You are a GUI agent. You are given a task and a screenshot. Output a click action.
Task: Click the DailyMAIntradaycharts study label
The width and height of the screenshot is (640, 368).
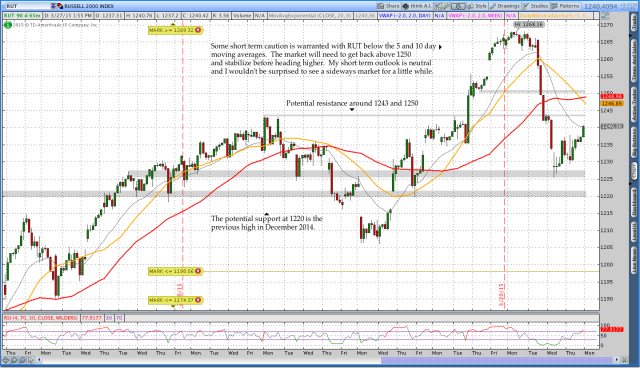pos(555,16)
